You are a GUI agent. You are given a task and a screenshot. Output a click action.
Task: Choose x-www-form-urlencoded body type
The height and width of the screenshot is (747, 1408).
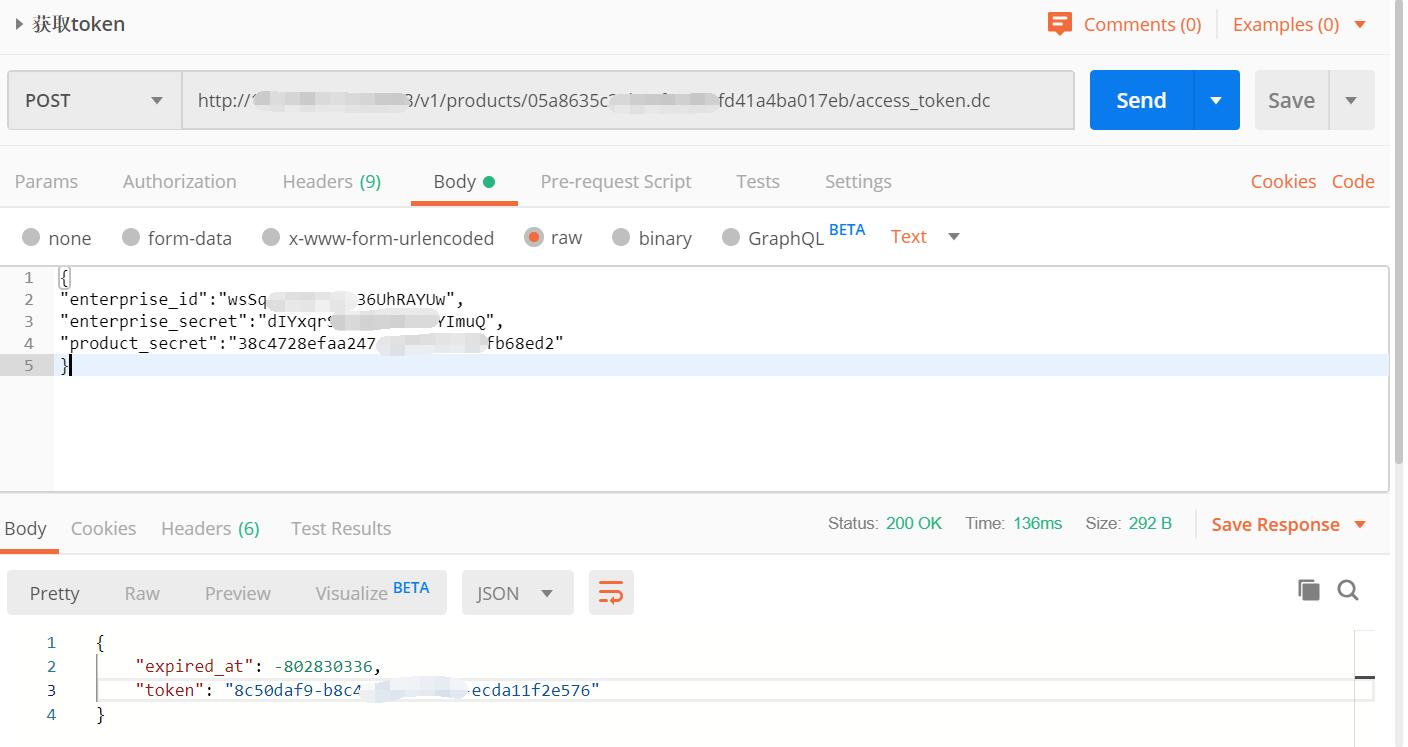271,237
